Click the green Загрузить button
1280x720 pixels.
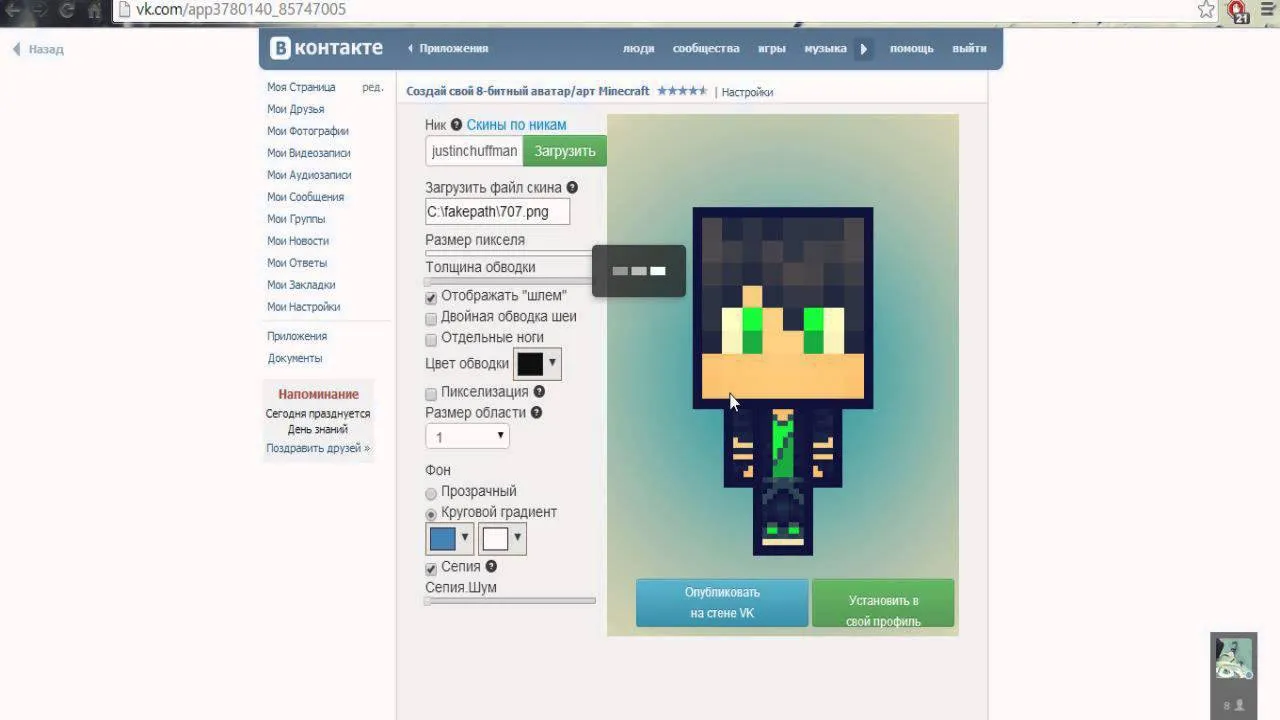coord(565,151)
